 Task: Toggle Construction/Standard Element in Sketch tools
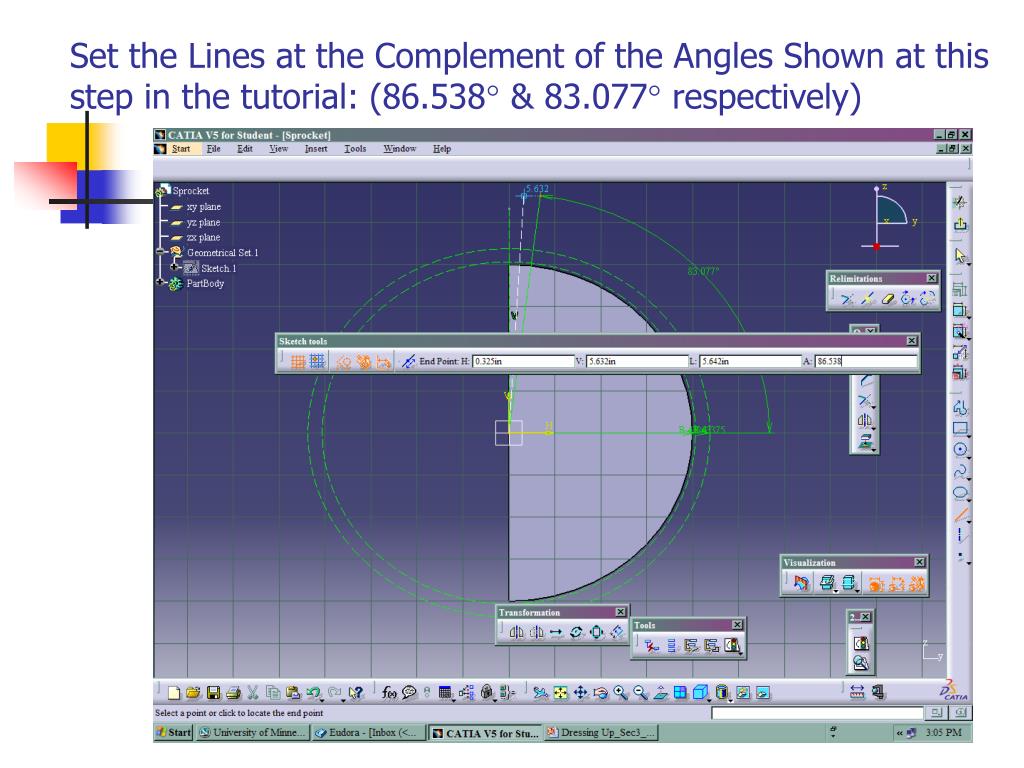(344, 361)
